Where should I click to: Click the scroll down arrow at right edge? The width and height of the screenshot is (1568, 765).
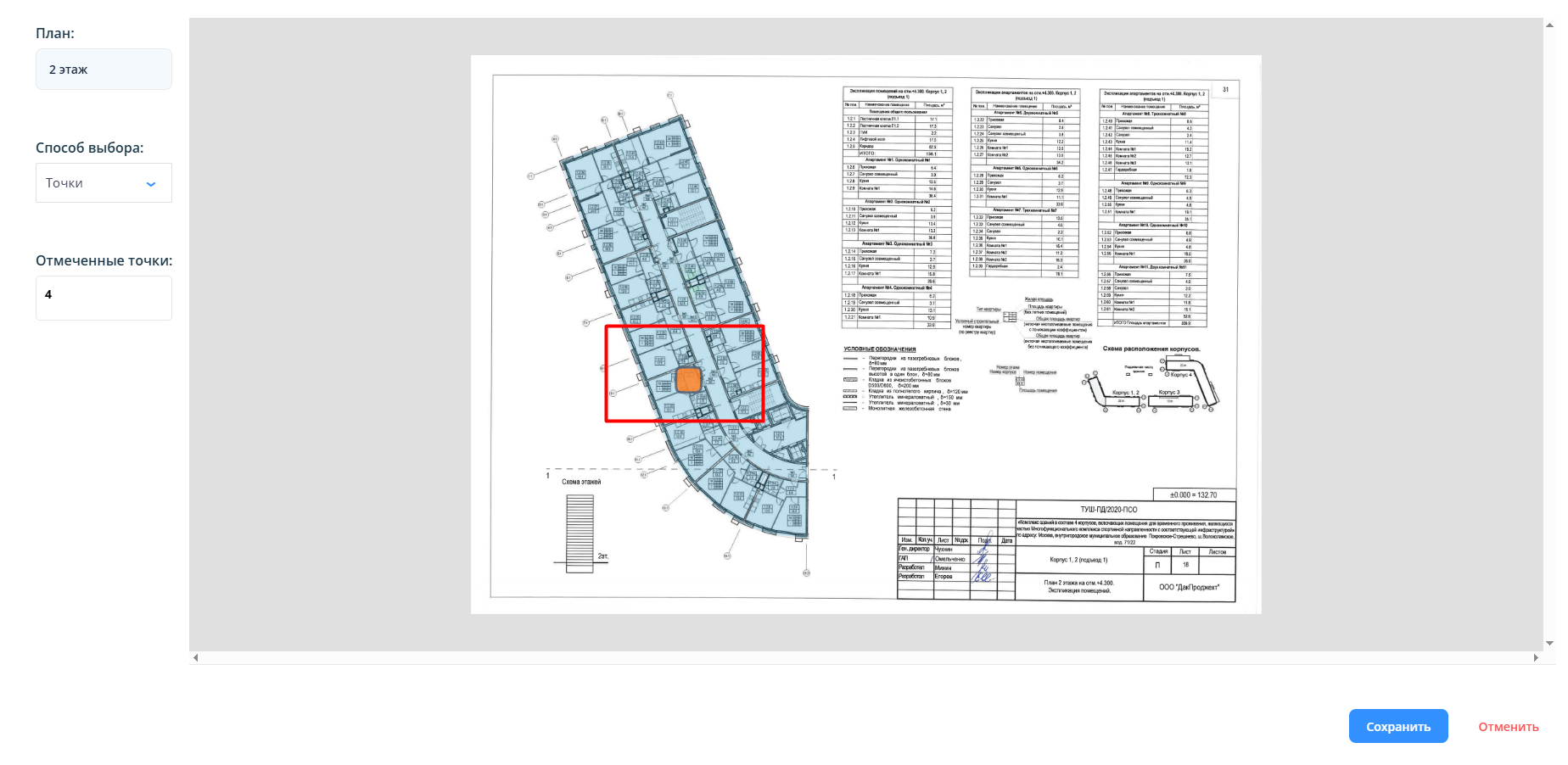(1550, 644)
